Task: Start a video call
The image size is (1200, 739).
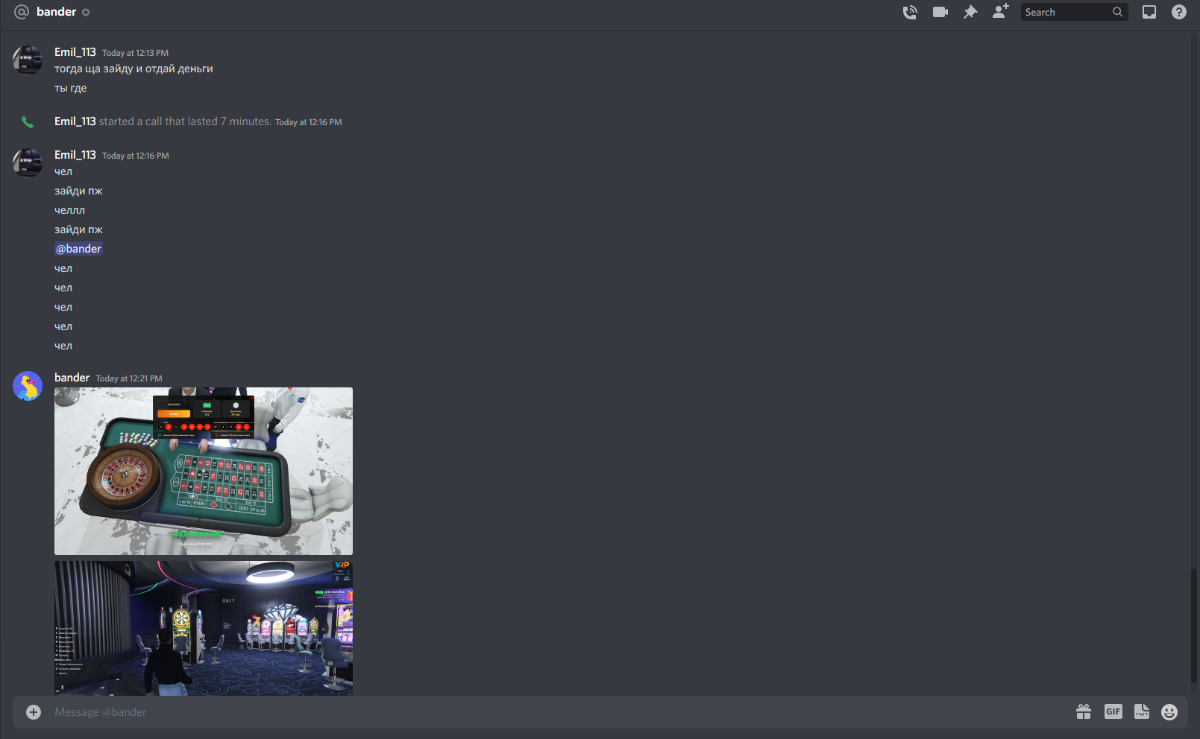Action: [x=940, y=12]
